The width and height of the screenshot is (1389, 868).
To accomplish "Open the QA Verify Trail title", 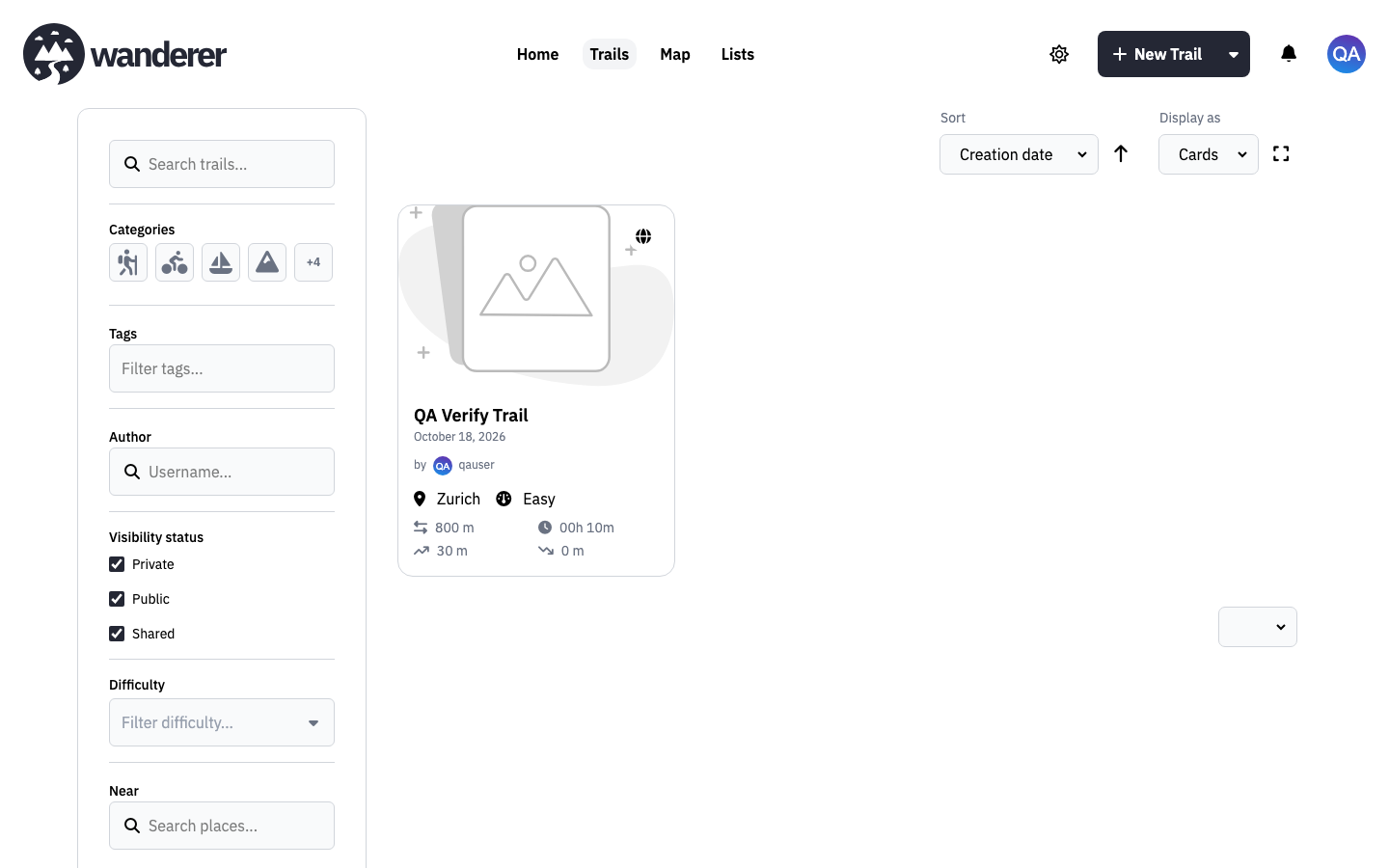I will point(471,416).
